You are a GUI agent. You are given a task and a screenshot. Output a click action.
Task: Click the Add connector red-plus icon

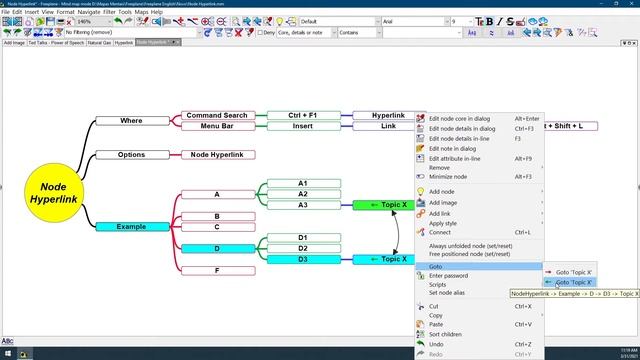pos(178,21)
